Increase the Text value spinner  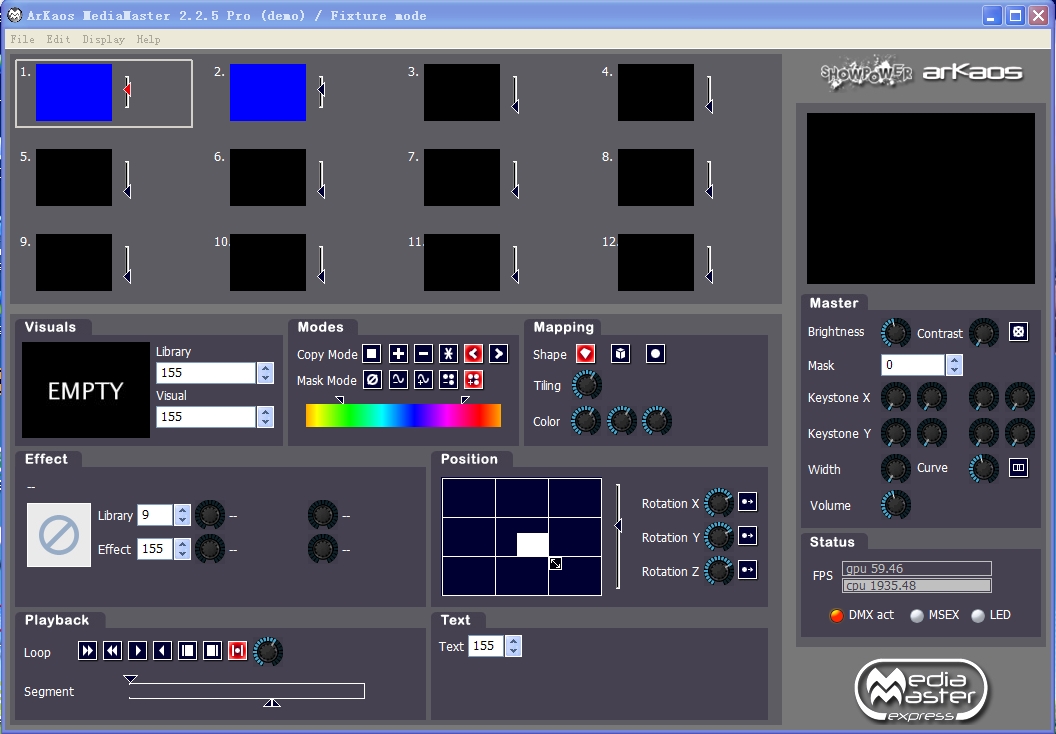[x=514, y=641]
